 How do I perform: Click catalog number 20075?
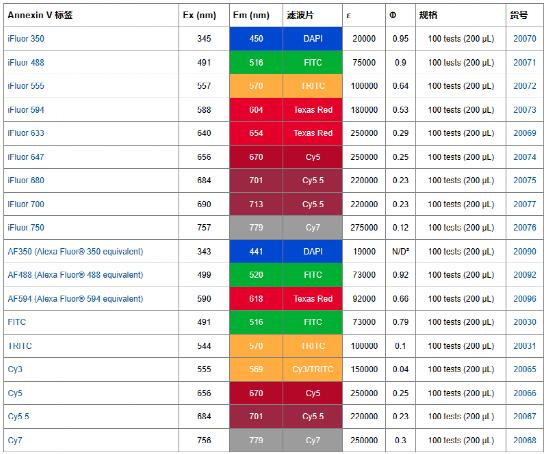tap(525, 180)
